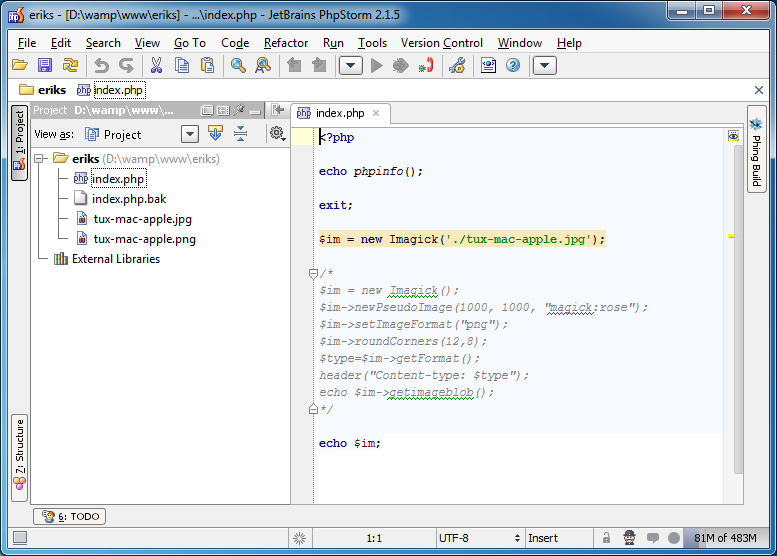Screen dimensions: 777x556
Task: Open the Tools menu
Action: pyautogui.click(x=372, y=43)
